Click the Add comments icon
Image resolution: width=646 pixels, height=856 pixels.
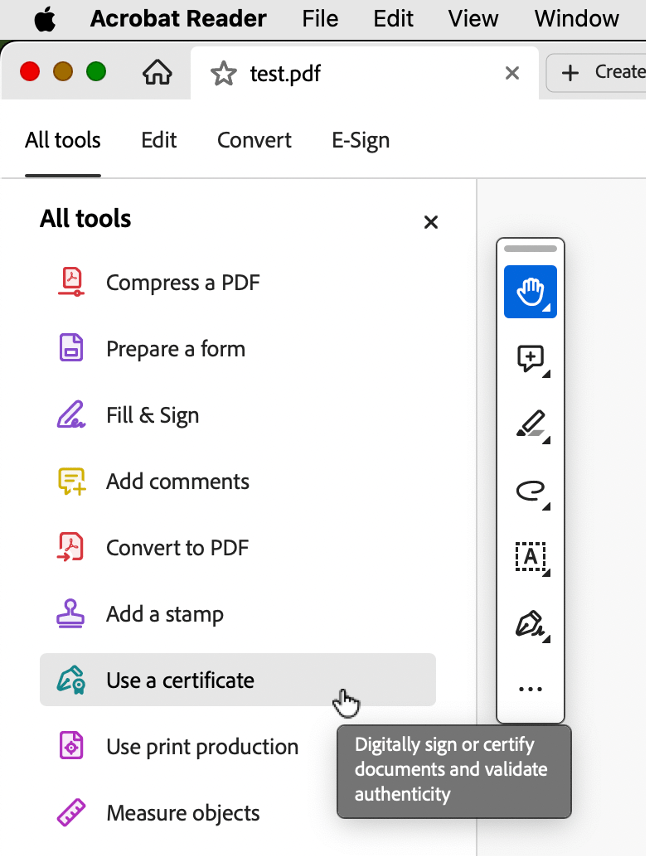coord(72,482)
